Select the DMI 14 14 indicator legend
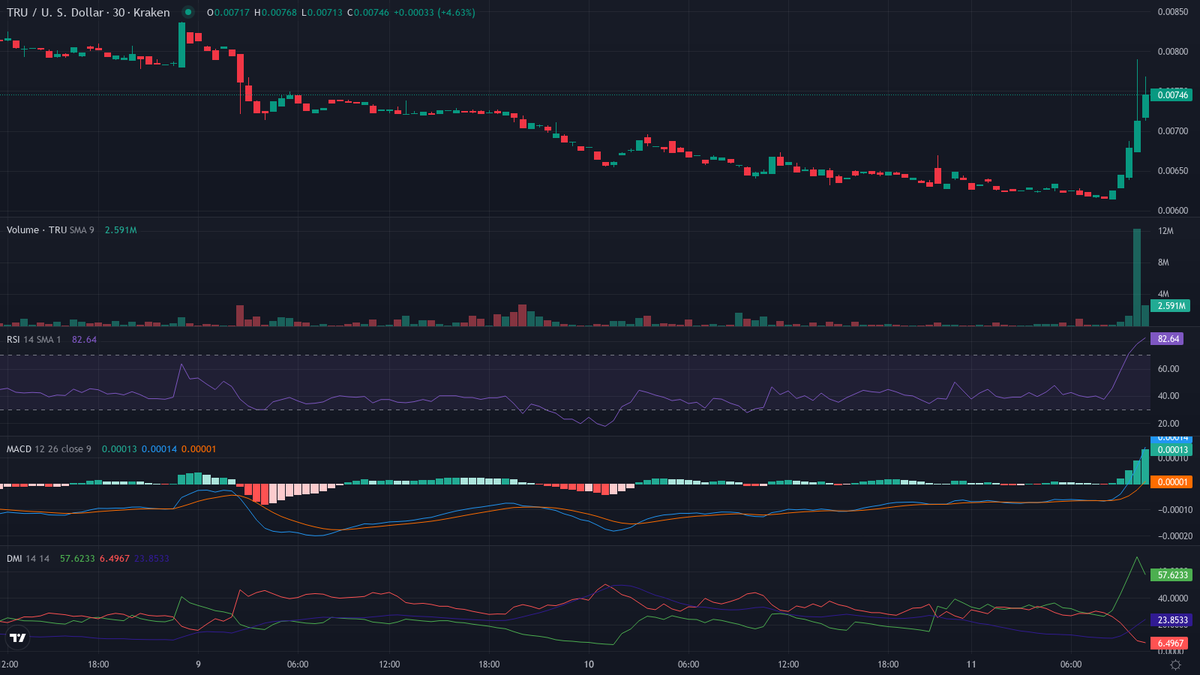1200x675 pixels. (x=28, y=558)
